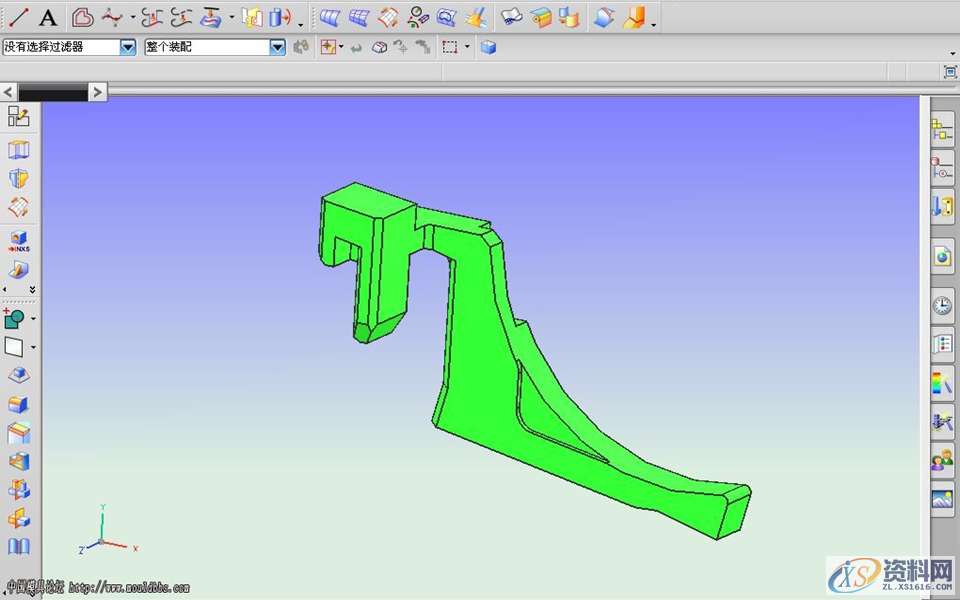Open the History clock panel
Screen dimensions: 960x600
click(942, 305)
